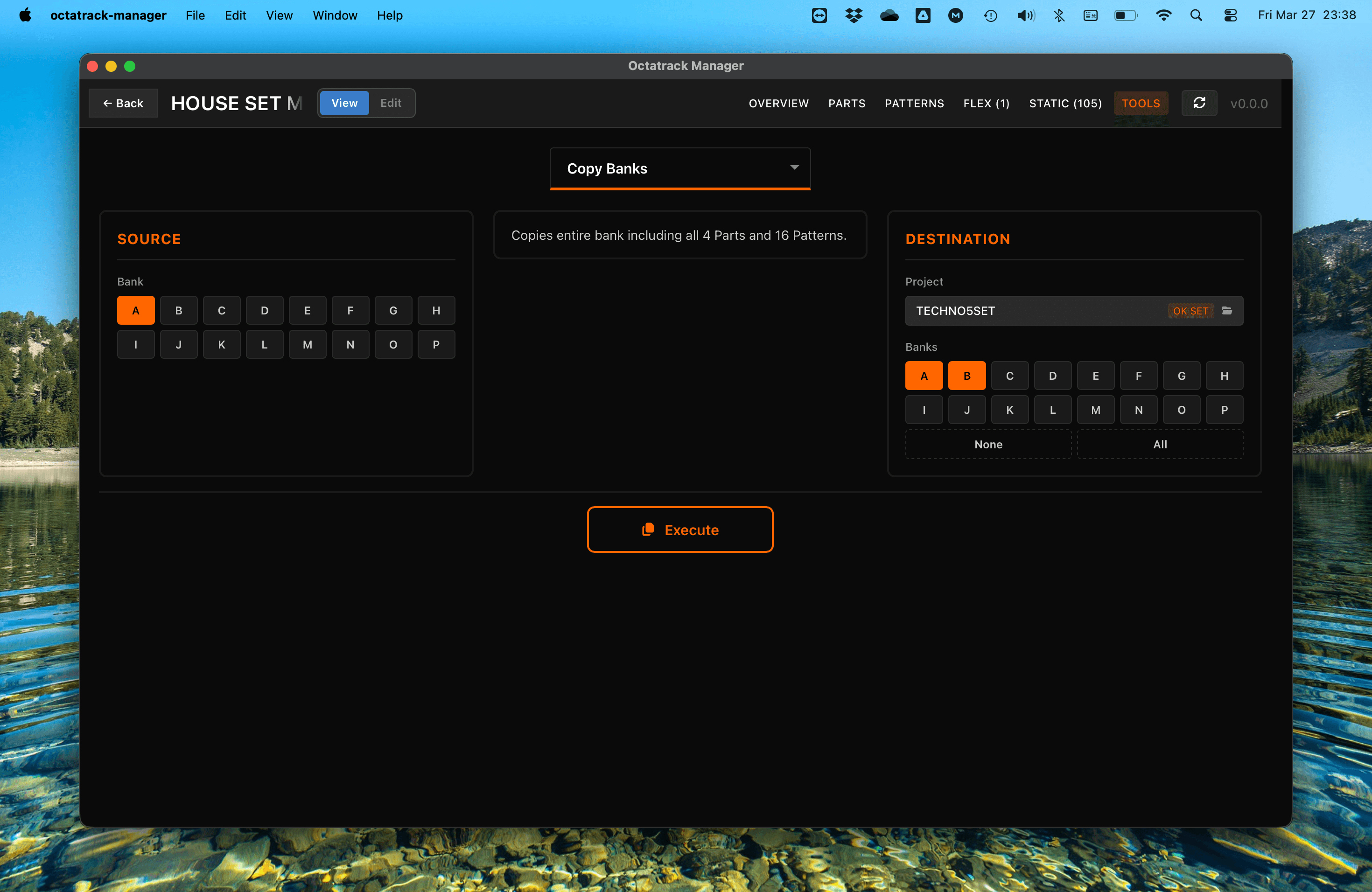Go Back to the project list

coord(123,103)
